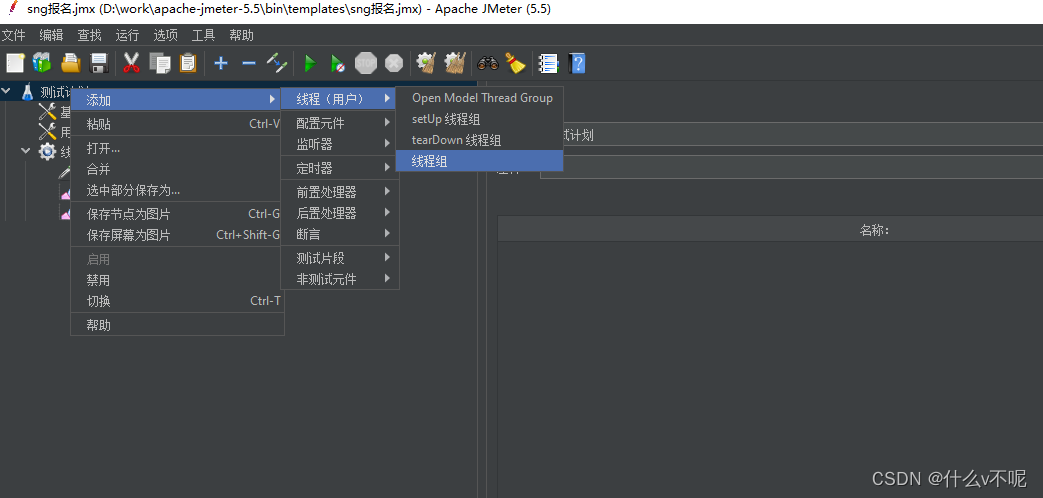This screenshot has height=498, width=1043.
Task: Open the Templates toolbar icon
Action: [42, 63]
